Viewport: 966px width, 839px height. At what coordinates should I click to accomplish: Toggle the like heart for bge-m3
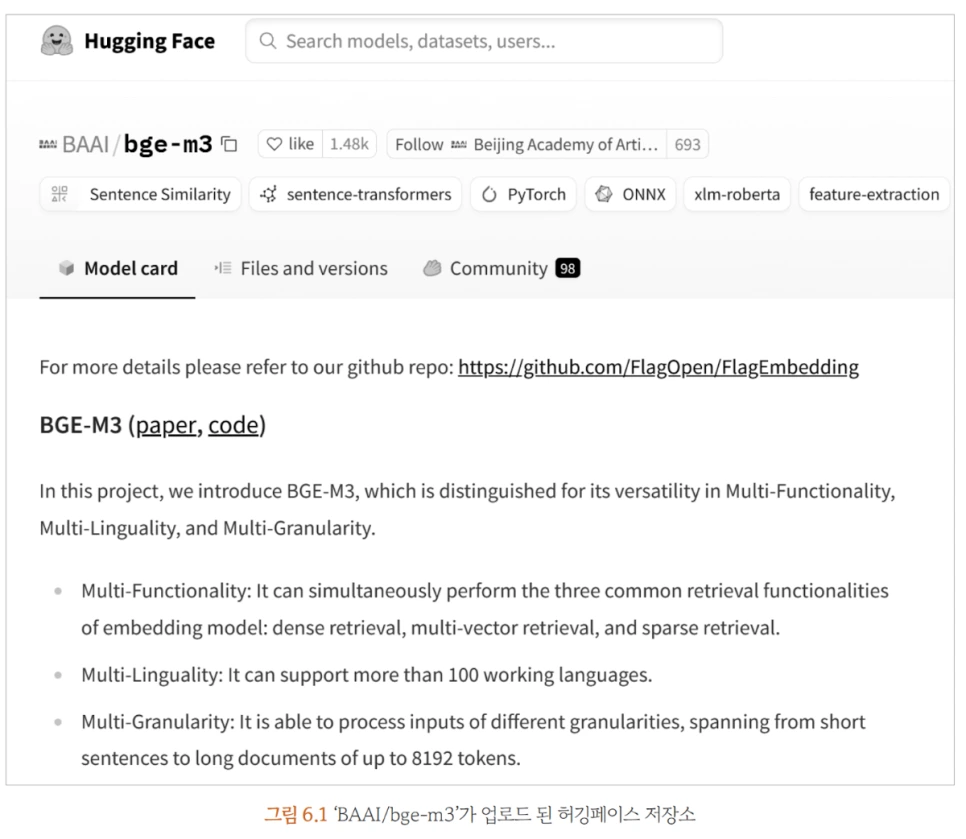(x=274, y=143)
